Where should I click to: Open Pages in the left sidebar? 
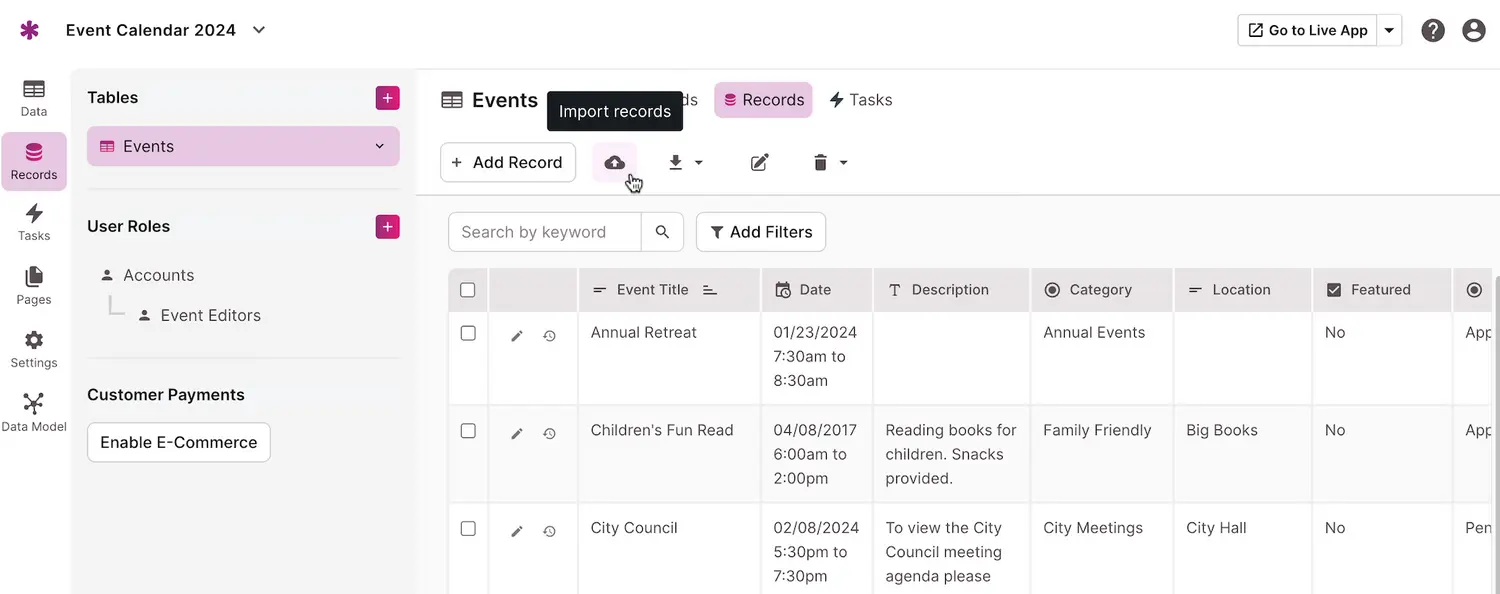pyautogui.click(x=34, y=285)
